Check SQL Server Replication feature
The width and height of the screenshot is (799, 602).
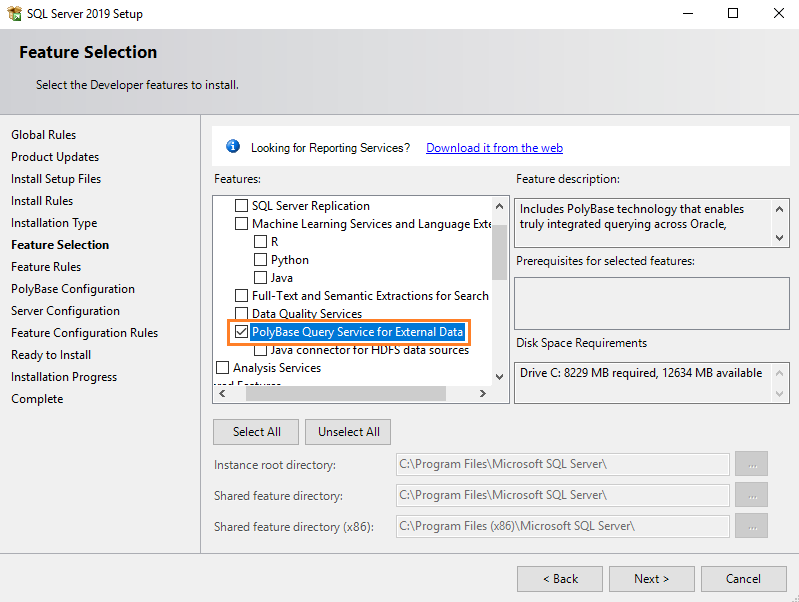[241, 205]
